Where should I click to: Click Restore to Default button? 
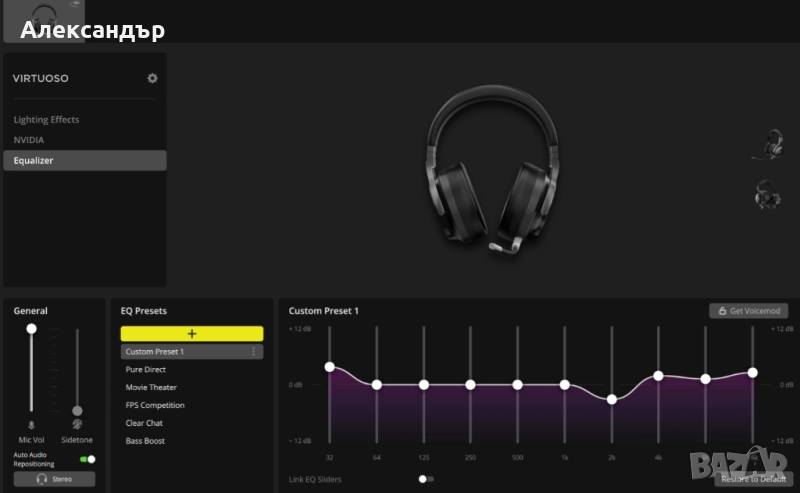pos(750,479)
